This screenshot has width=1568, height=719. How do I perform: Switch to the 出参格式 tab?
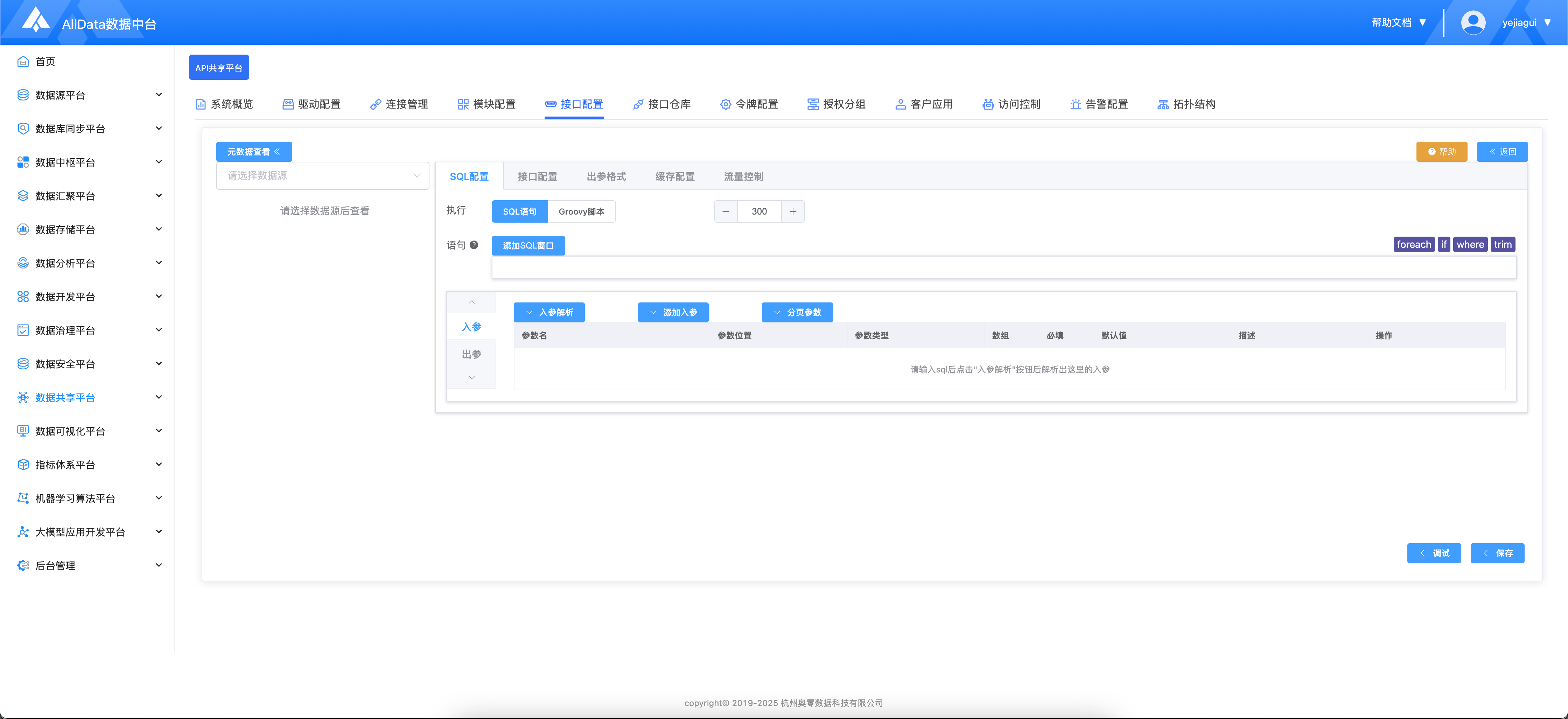(x=605, y=176)
